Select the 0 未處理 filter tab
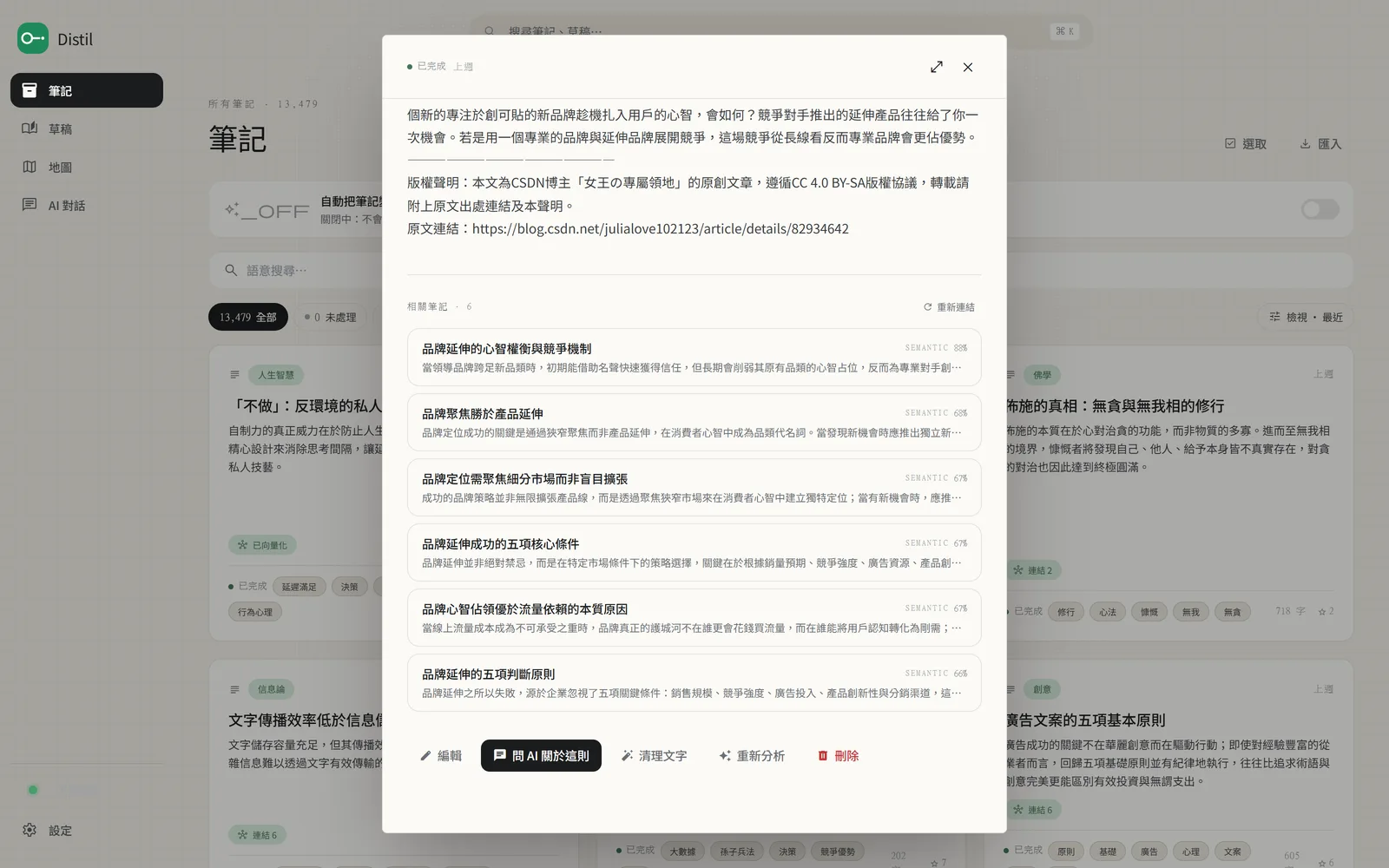The width and height of the screenshot is (1389, 868). 330,317
